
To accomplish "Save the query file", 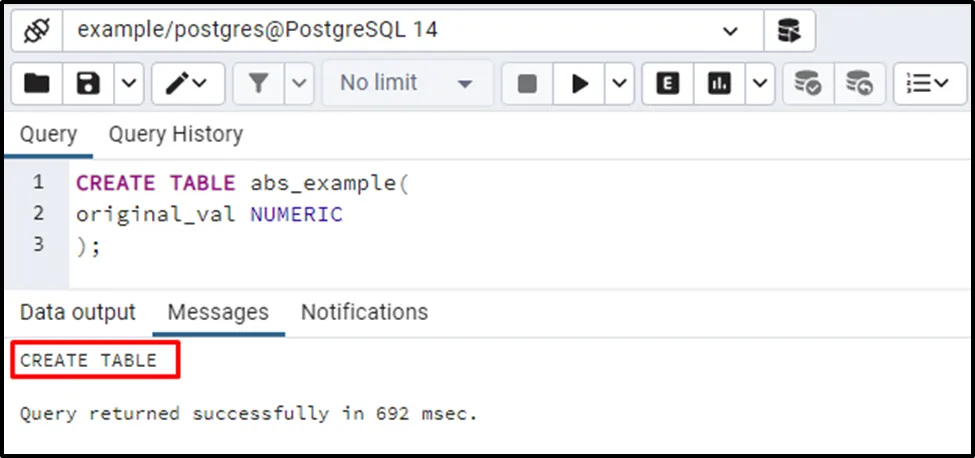I will (x=89, y=84).
